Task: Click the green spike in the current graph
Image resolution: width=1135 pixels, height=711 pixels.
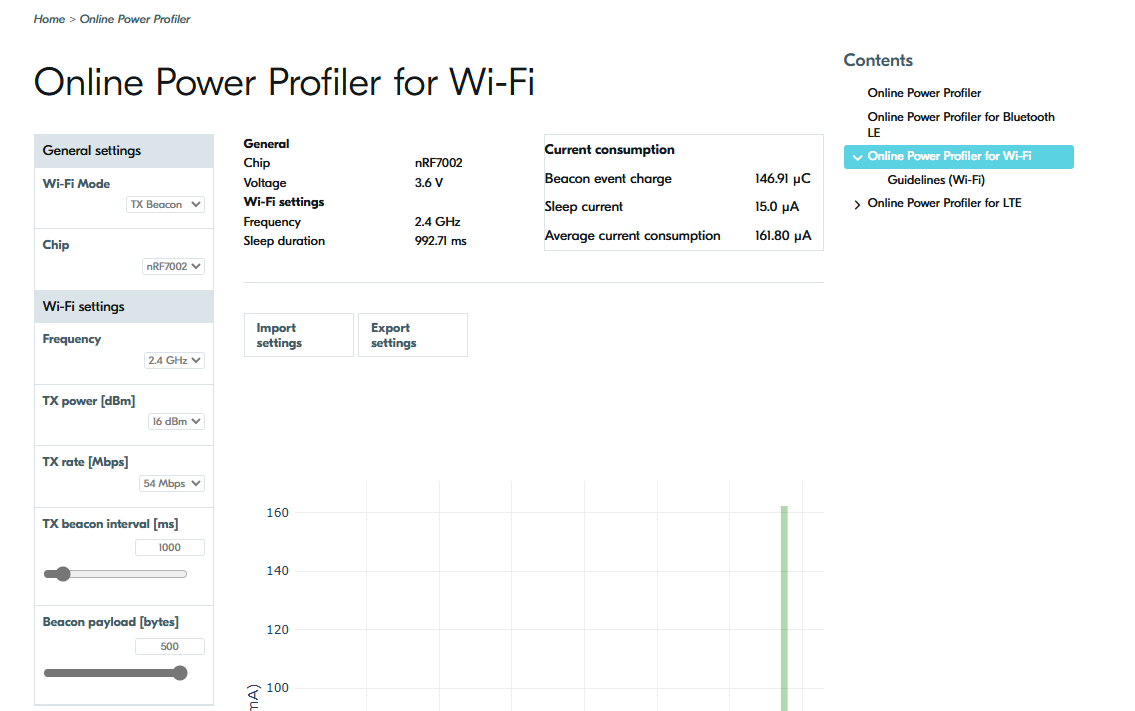Action: pyautogui.click(x=784, y=600)
